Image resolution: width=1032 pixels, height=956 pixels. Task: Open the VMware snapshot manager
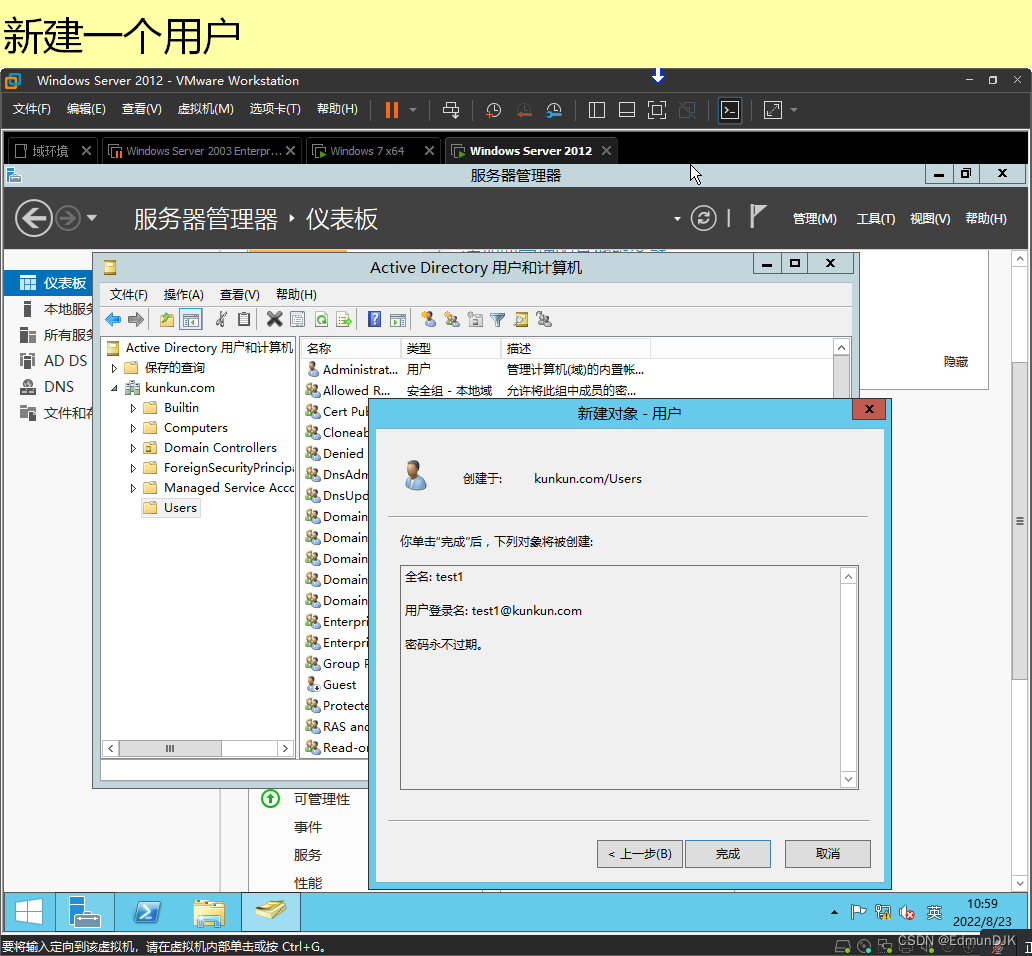[x=554, y=110]
